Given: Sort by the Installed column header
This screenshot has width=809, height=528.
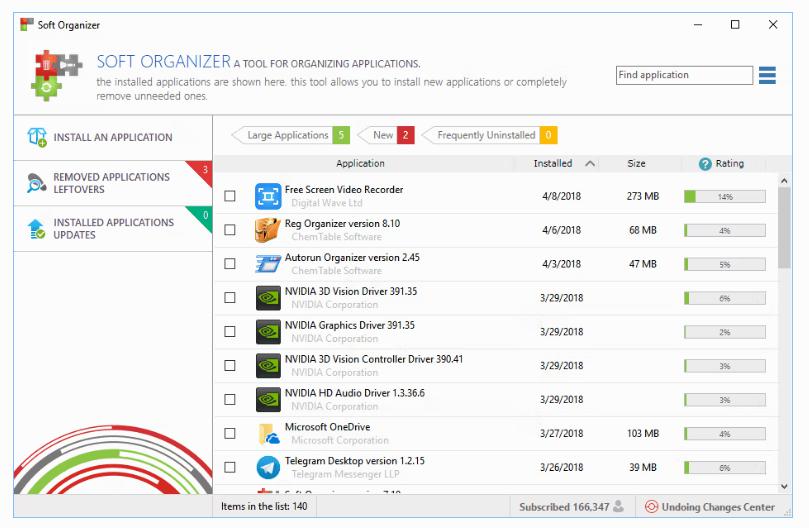Looking at the screenshot, I should point(553,164).
